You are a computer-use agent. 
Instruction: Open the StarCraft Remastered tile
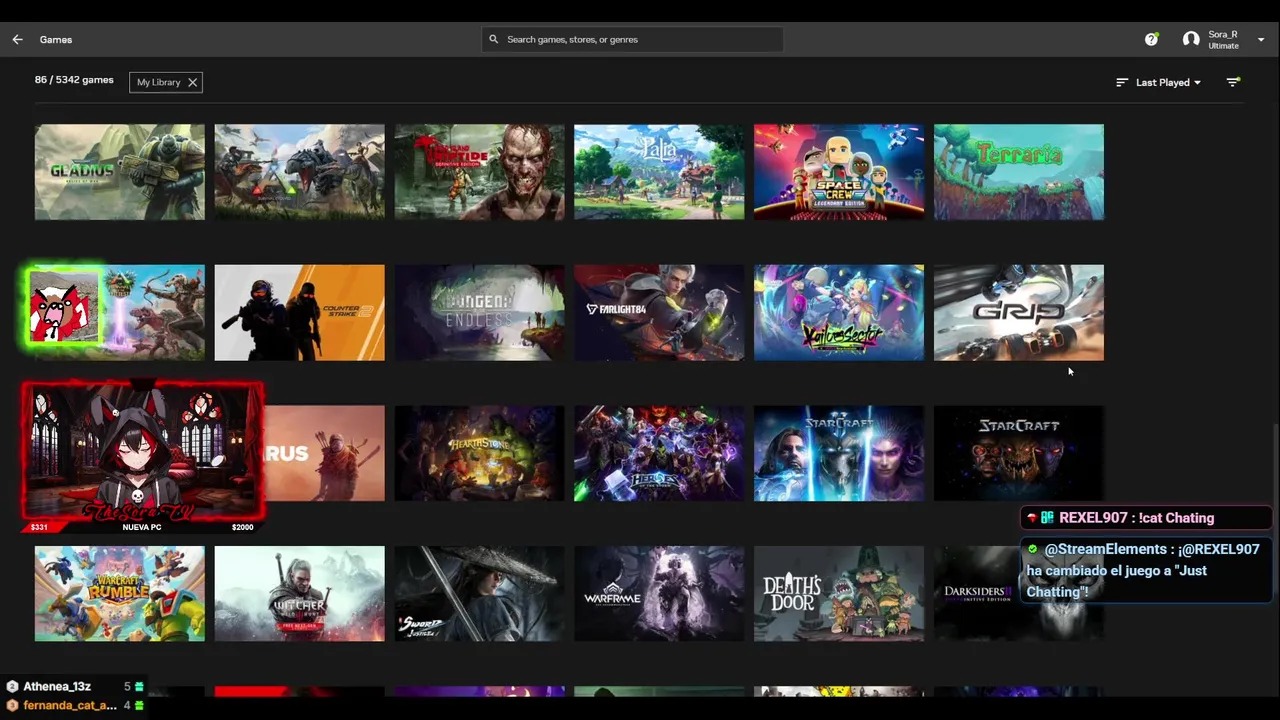click(1019, 453)
